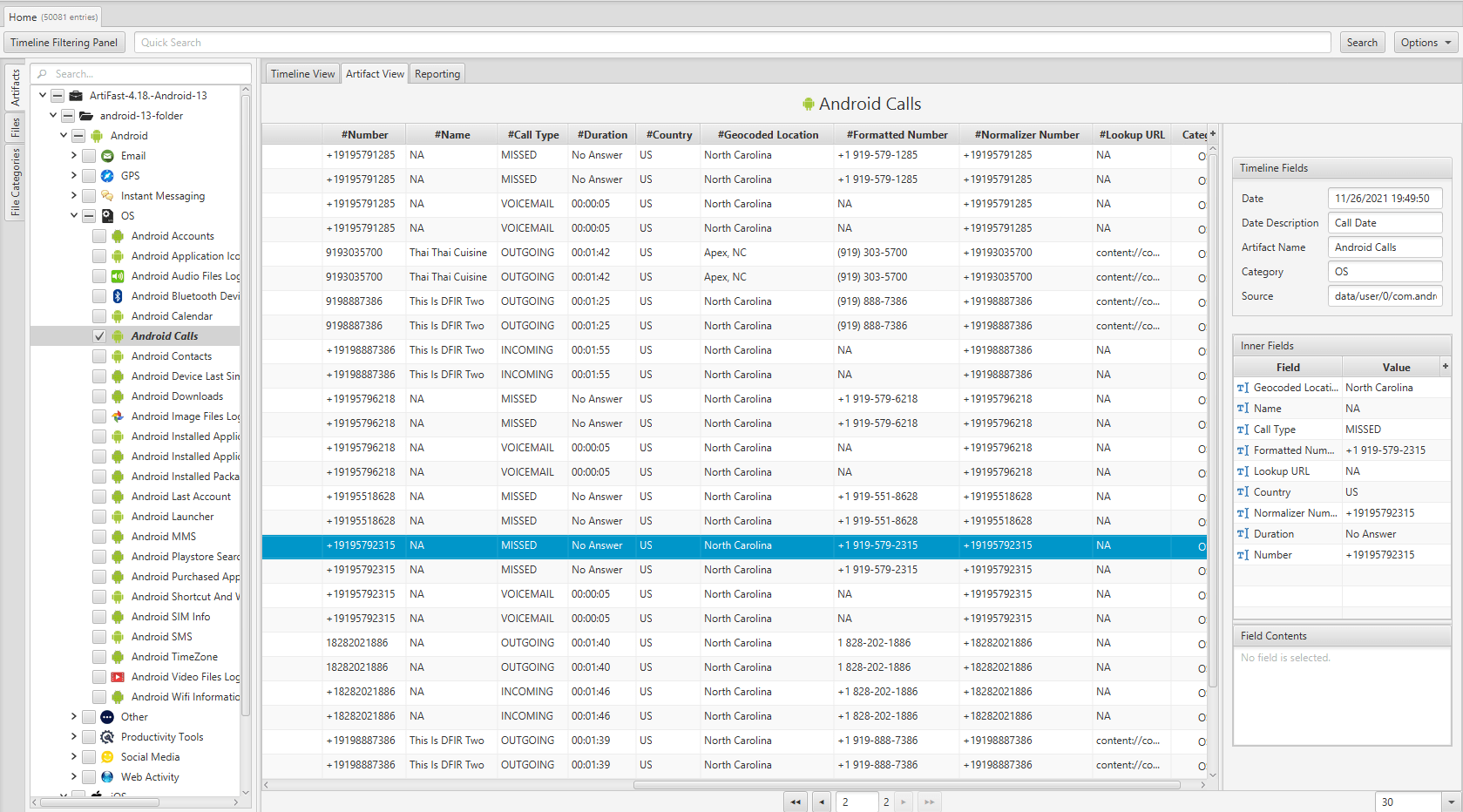Open the File Categories side tab
The image size is (1463, 812).
click(x=15, y=182)
